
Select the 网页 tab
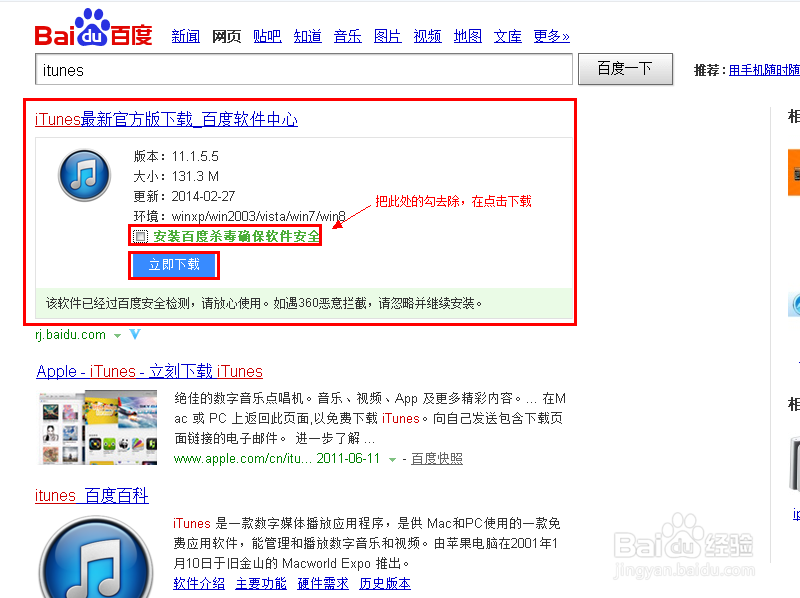click(227, 36)
